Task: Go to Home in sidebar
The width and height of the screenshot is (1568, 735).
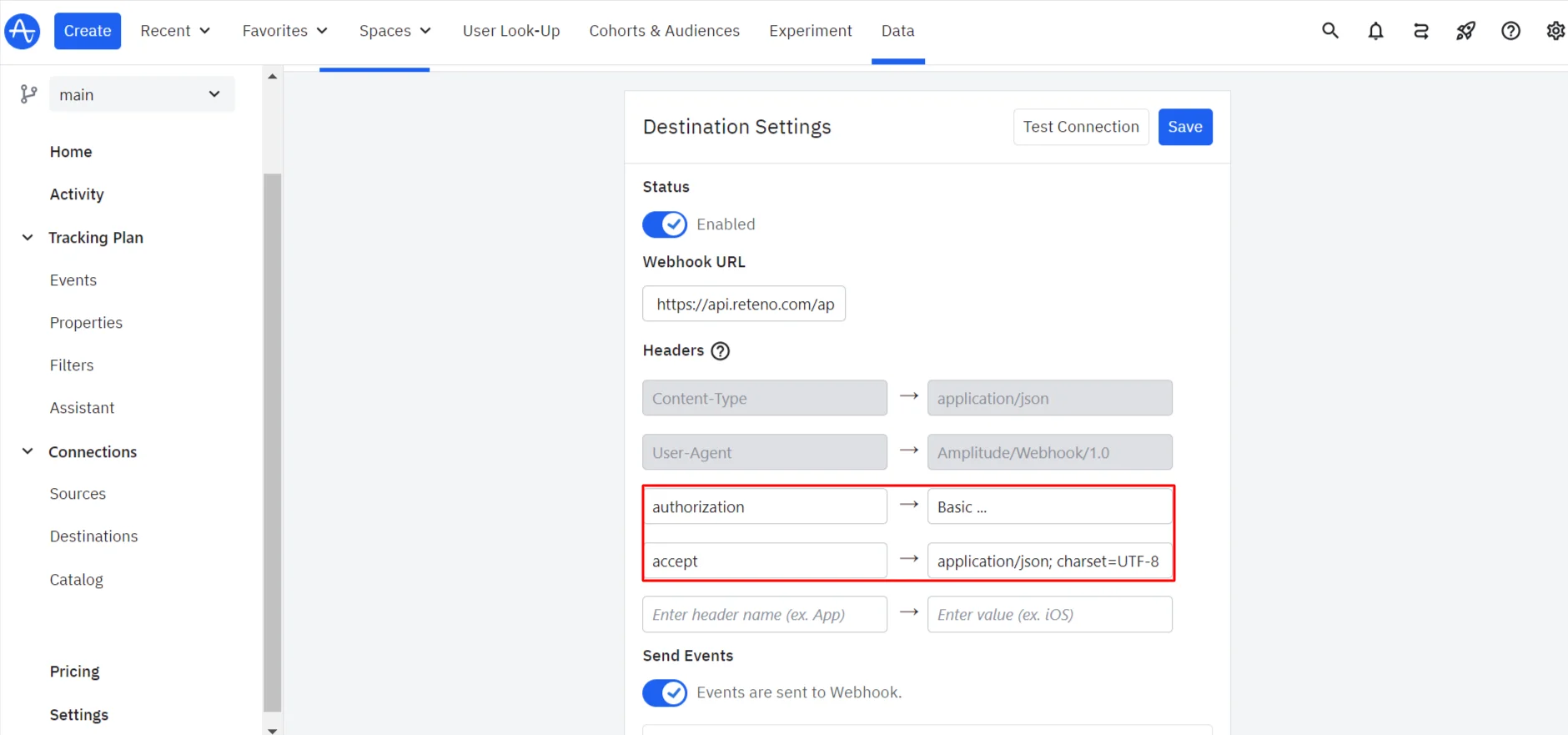Action: [x=71, y=152]
